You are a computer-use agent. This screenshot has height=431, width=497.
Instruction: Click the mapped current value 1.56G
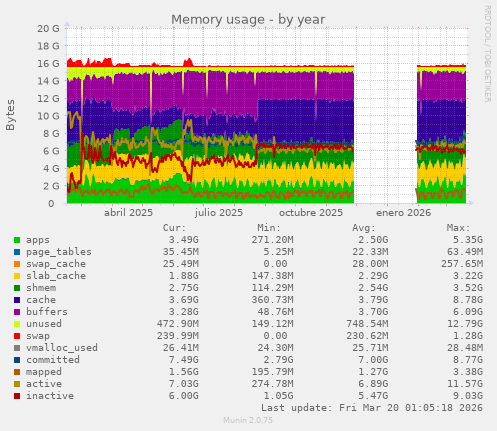(x=183, y=372)
